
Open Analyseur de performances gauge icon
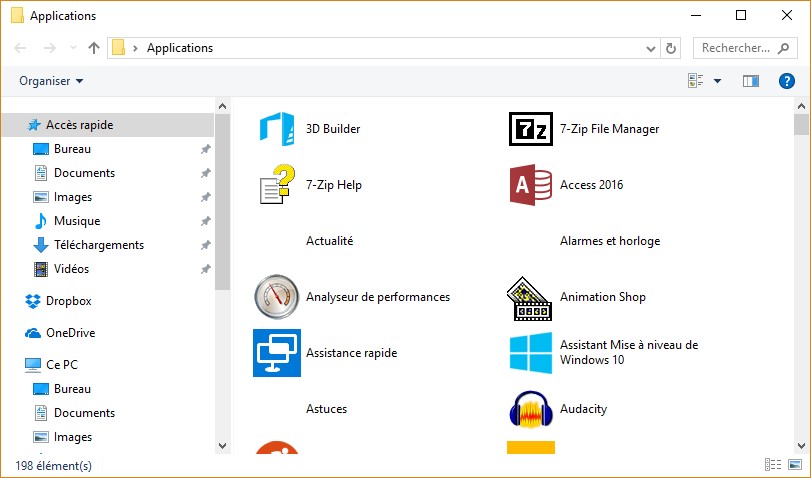click(x=277, y=297)
